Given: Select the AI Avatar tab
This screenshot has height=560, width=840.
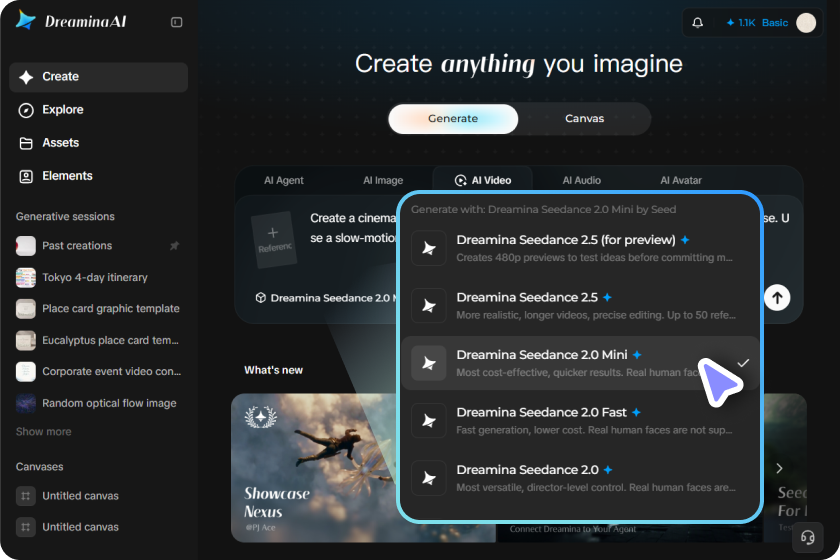Looking at the screenshot, I should pos(681,181).
